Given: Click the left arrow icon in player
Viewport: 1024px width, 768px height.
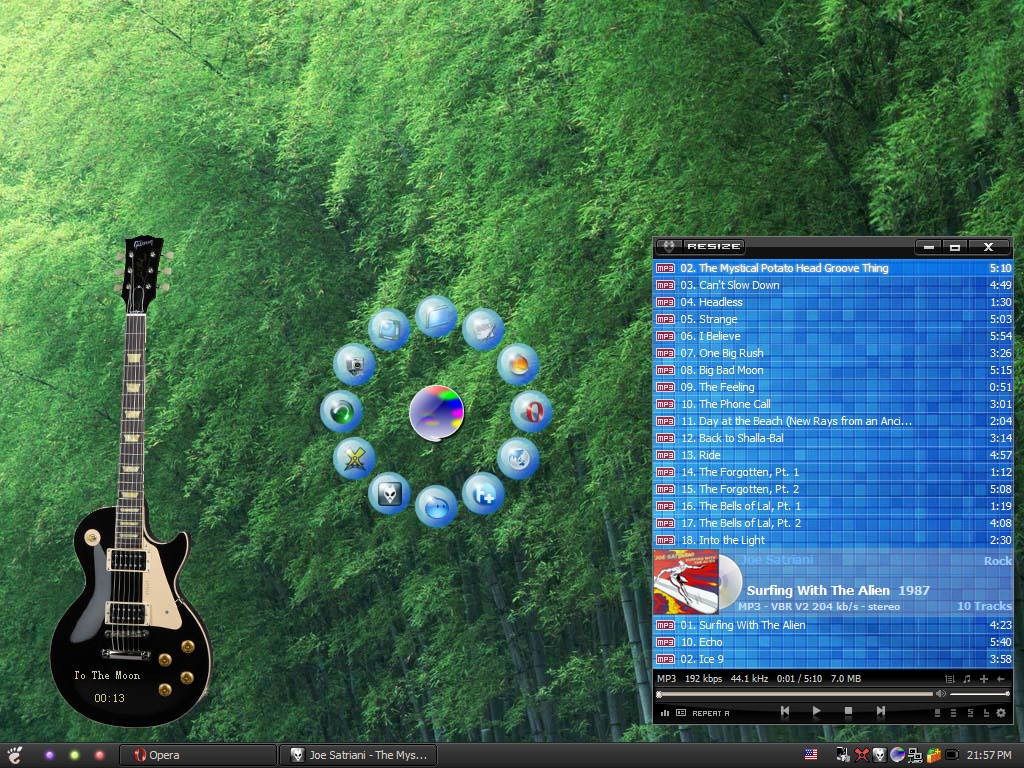Looking at the screenshot, I should click(1000, 679).
